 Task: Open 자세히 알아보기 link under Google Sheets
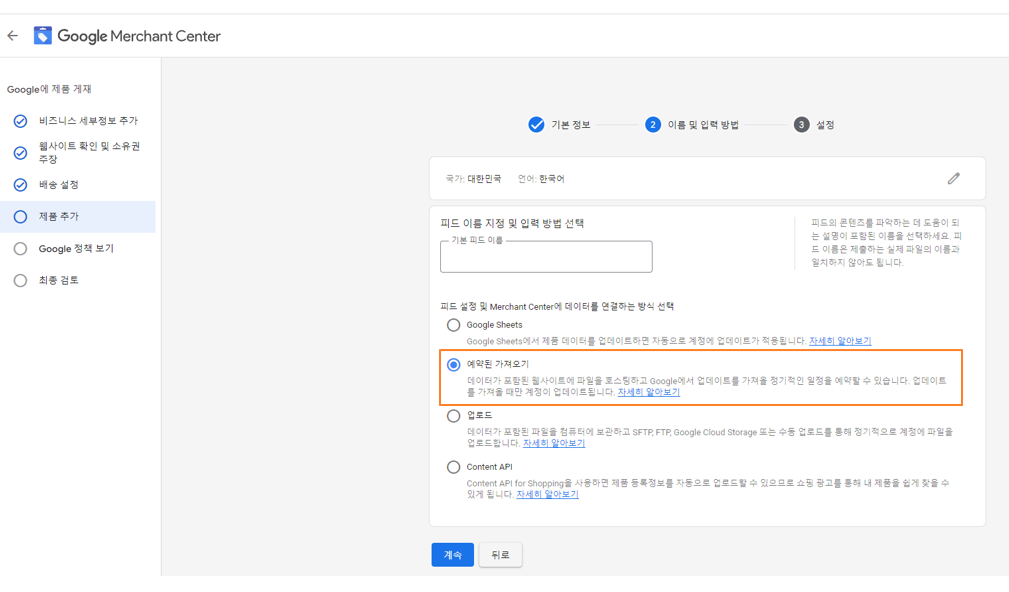tap(840, 341)
